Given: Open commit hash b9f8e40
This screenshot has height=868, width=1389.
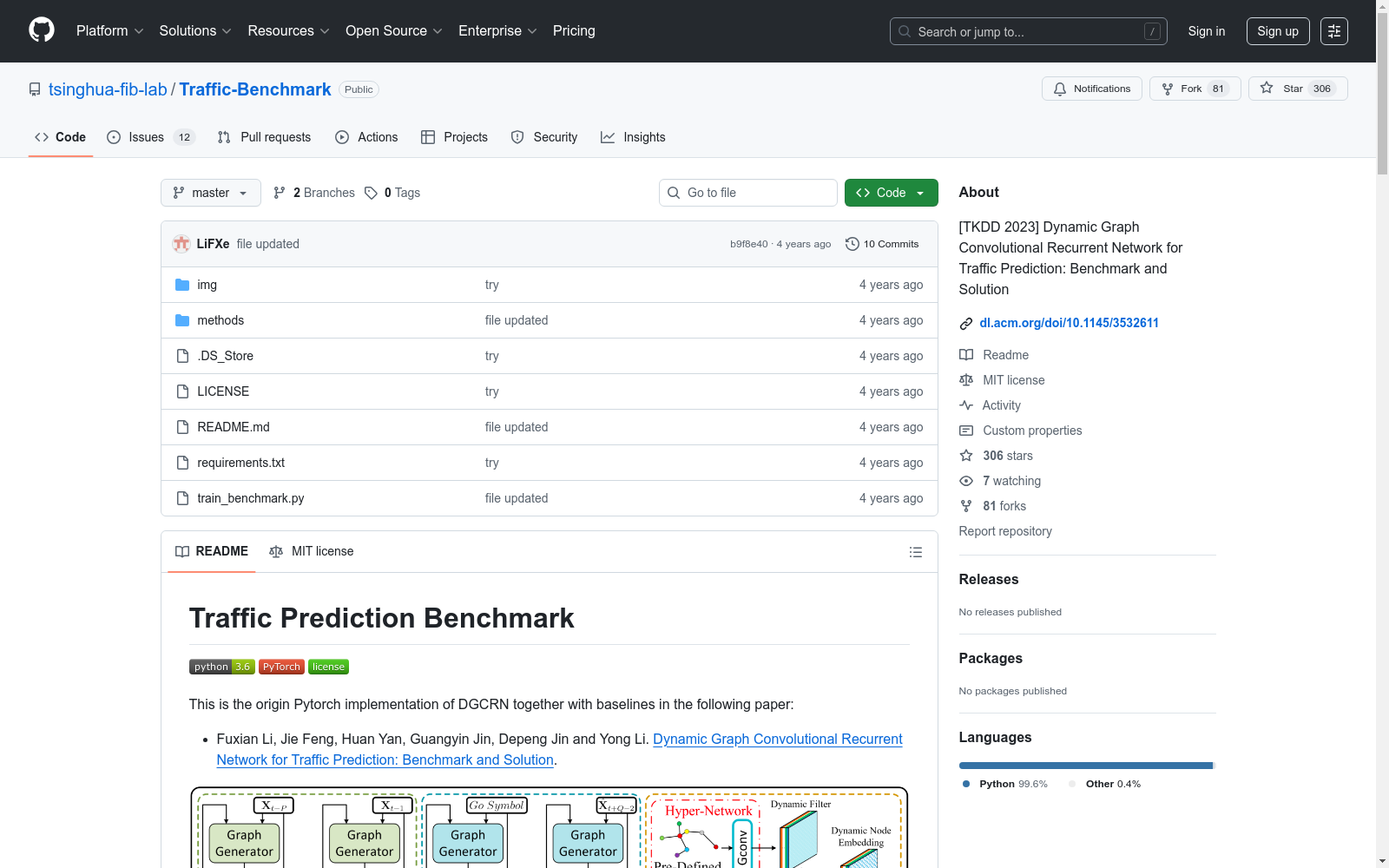Looking at the screenshot, I should tap(749, 244).
